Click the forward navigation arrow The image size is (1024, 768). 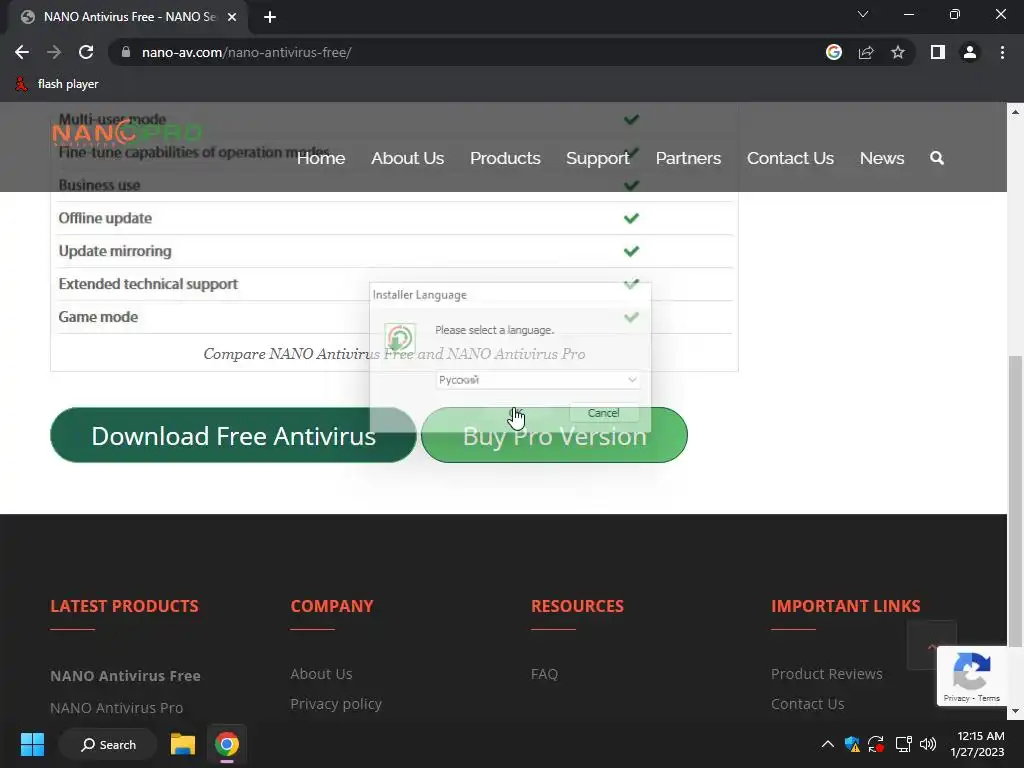[54, 52]
